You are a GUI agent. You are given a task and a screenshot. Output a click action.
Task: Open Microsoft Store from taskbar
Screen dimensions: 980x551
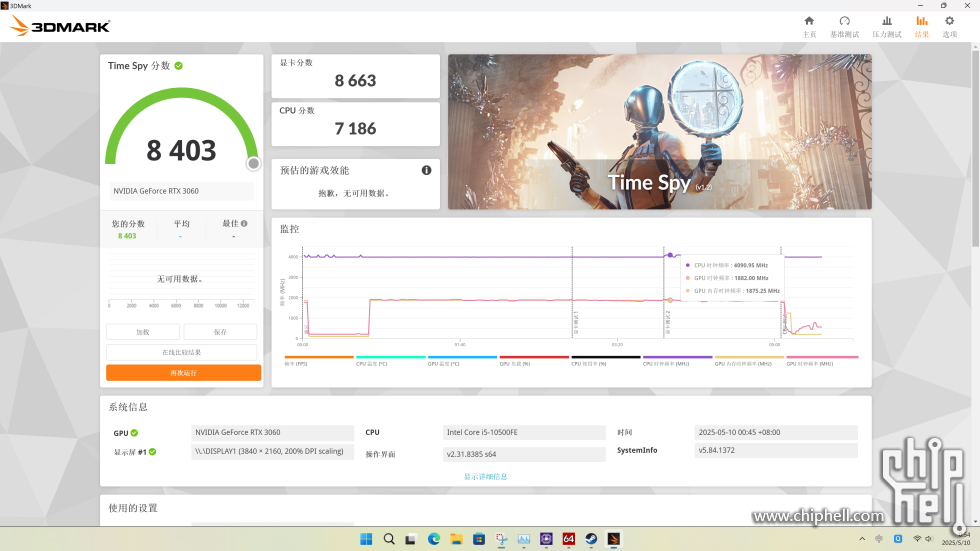pyautogui.click(x=479, y=539)
